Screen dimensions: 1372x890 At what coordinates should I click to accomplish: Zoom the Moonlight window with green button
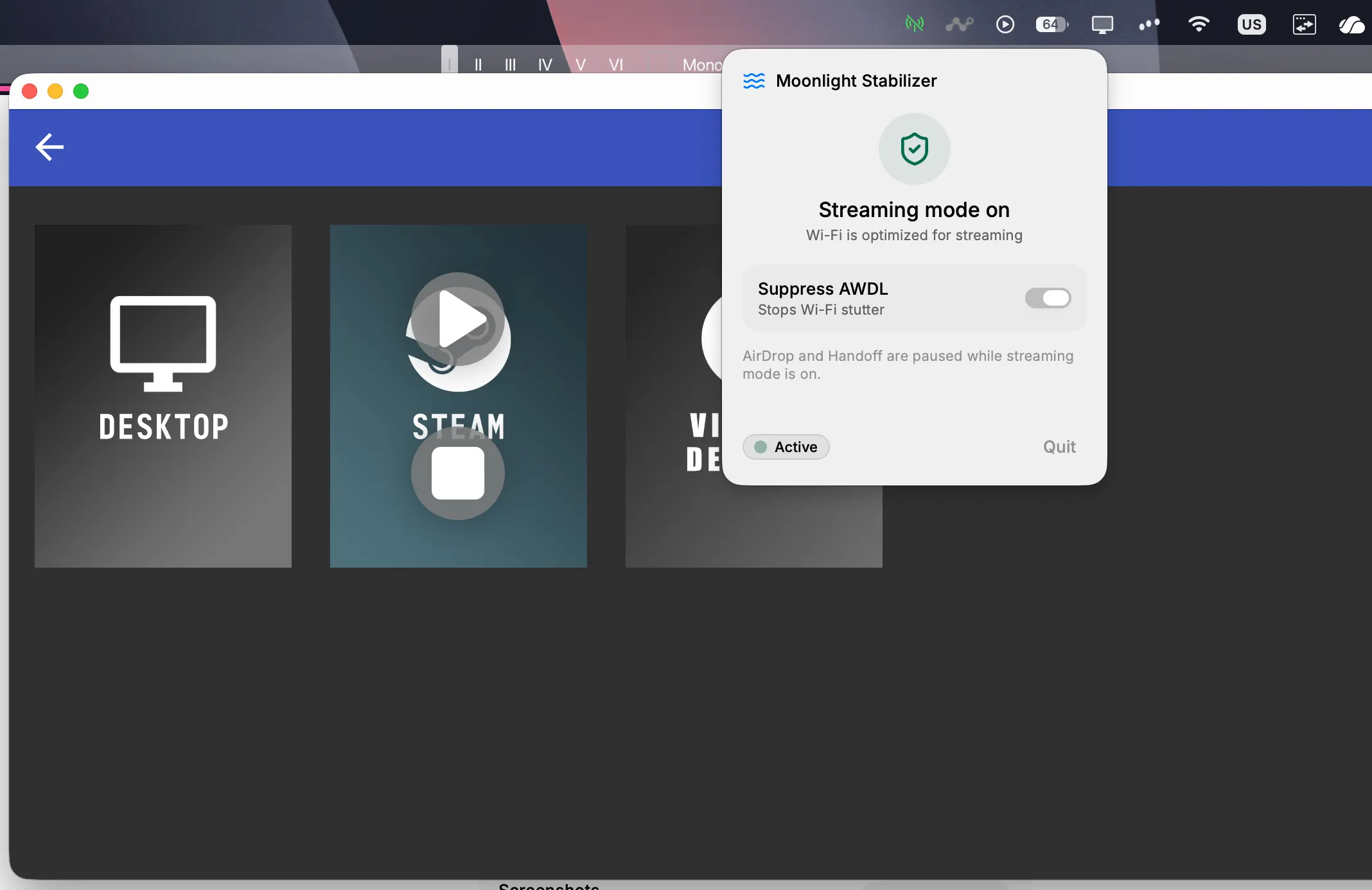coord(81,91)
